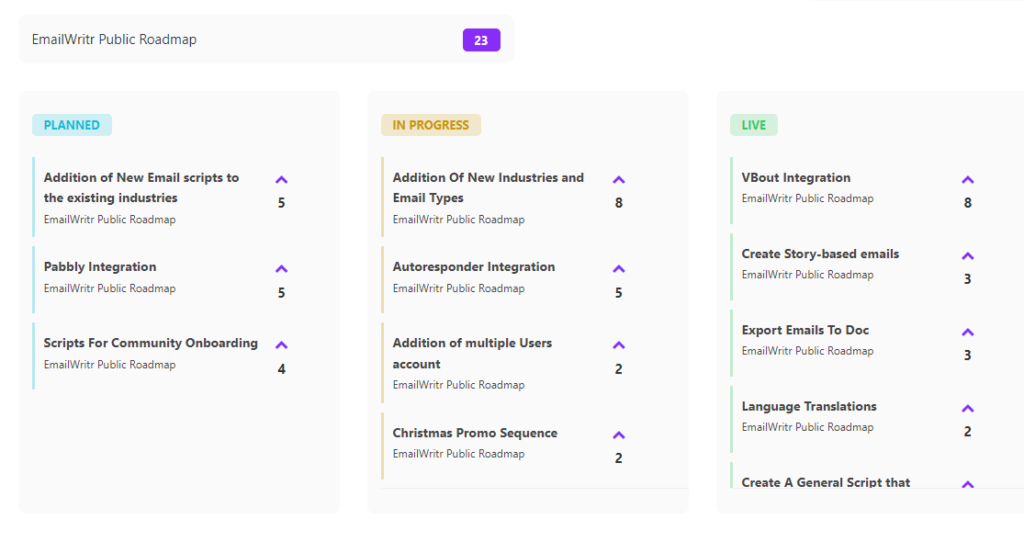Click vote count 8 on Addition Of New Industries

(x=618, y=203)
